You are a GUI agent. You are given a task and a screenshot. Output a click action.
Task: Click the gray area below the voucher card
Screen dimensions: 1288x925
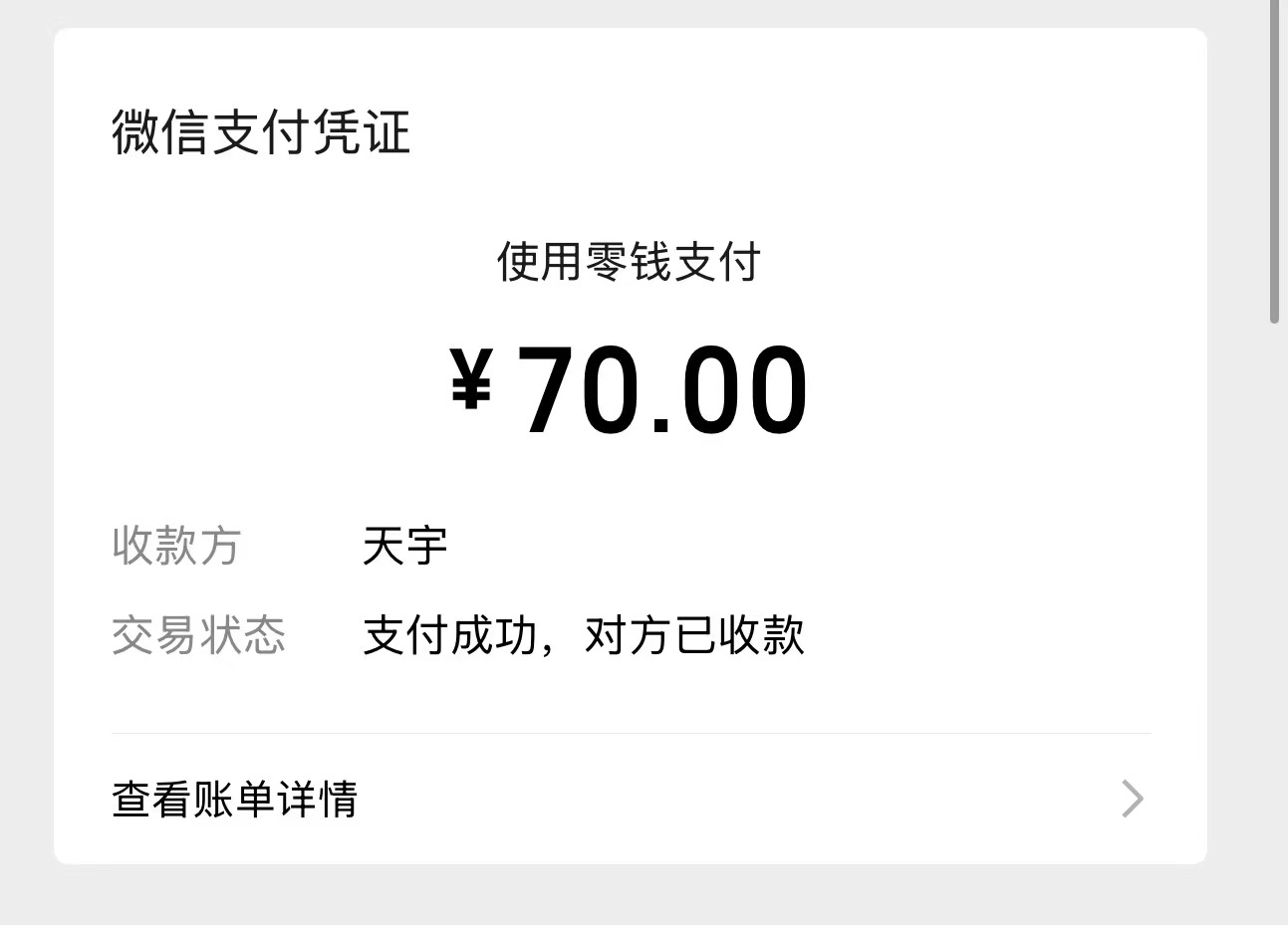coord(631,896)
